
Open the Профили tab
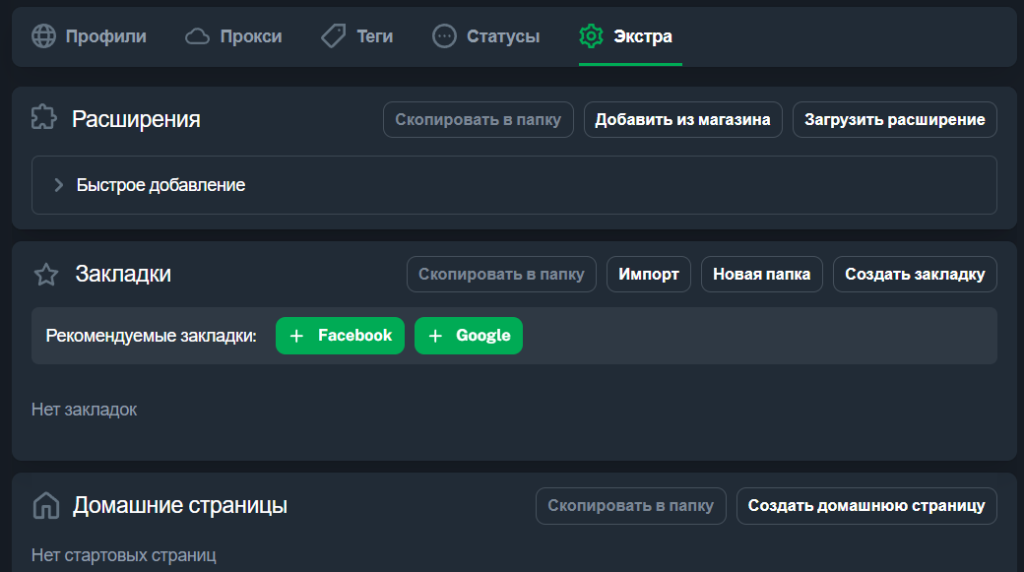(x=89, y=37)
